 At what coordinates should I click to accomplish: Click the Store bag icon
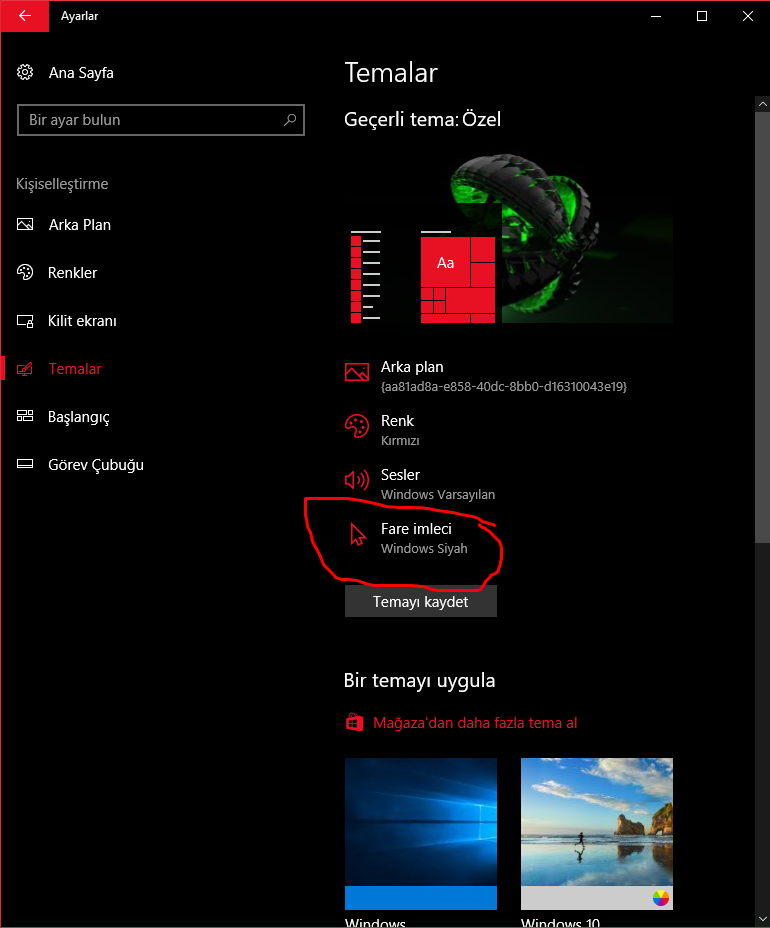355,723
